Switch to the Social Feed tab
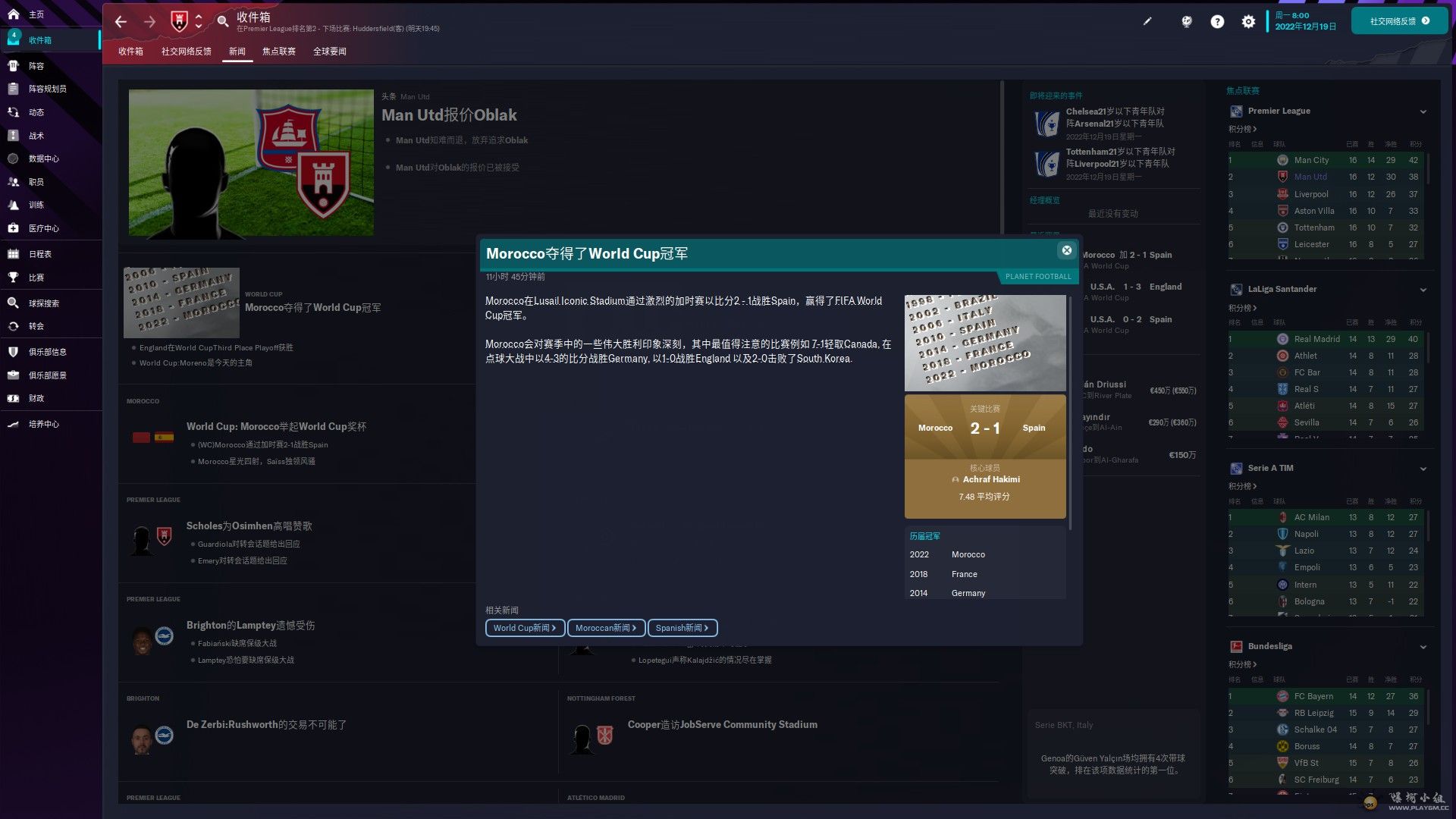This screenshot has width=1456, height=819. [186, 52]
